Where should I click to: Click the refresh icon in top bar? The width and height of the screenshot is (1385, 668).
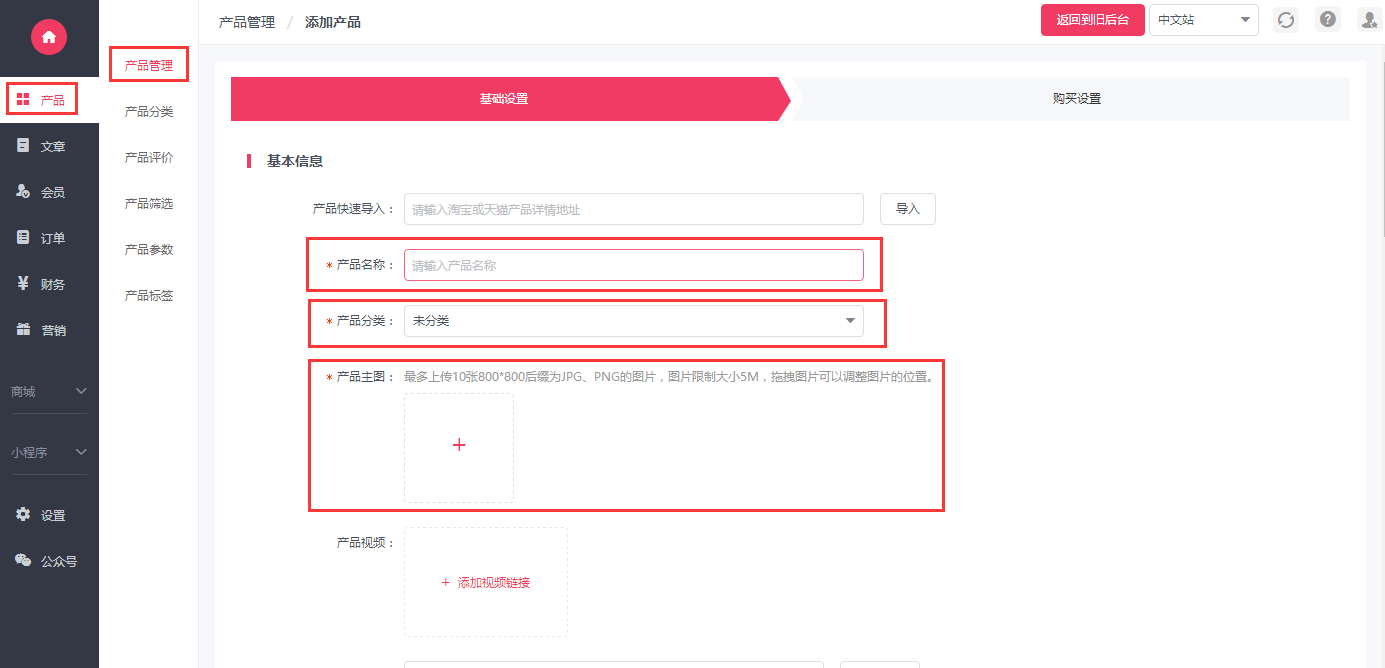(x=1286, y=19)
